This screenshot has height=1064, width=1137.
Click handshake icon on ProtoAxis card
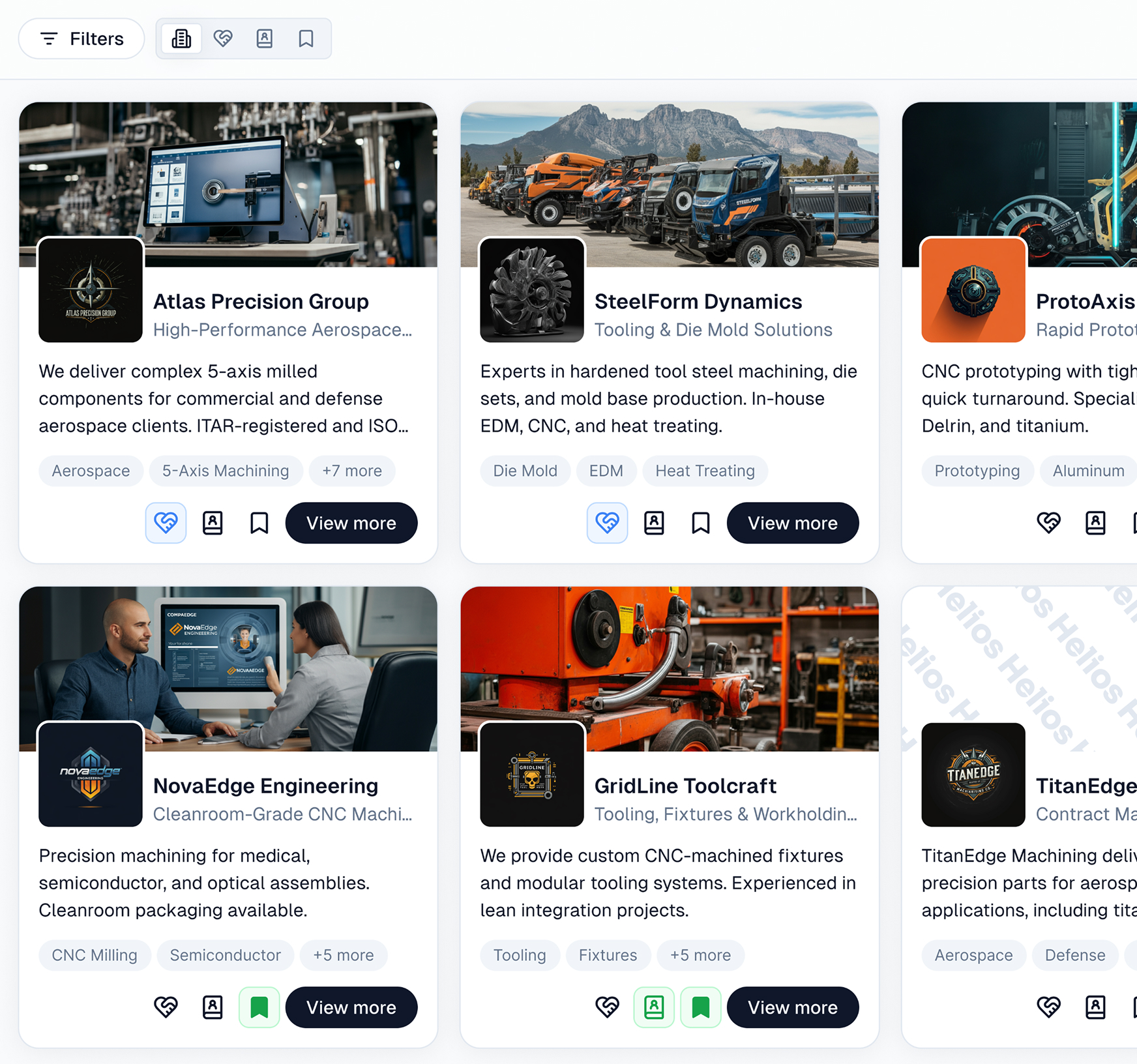(x=1048, y=523)
